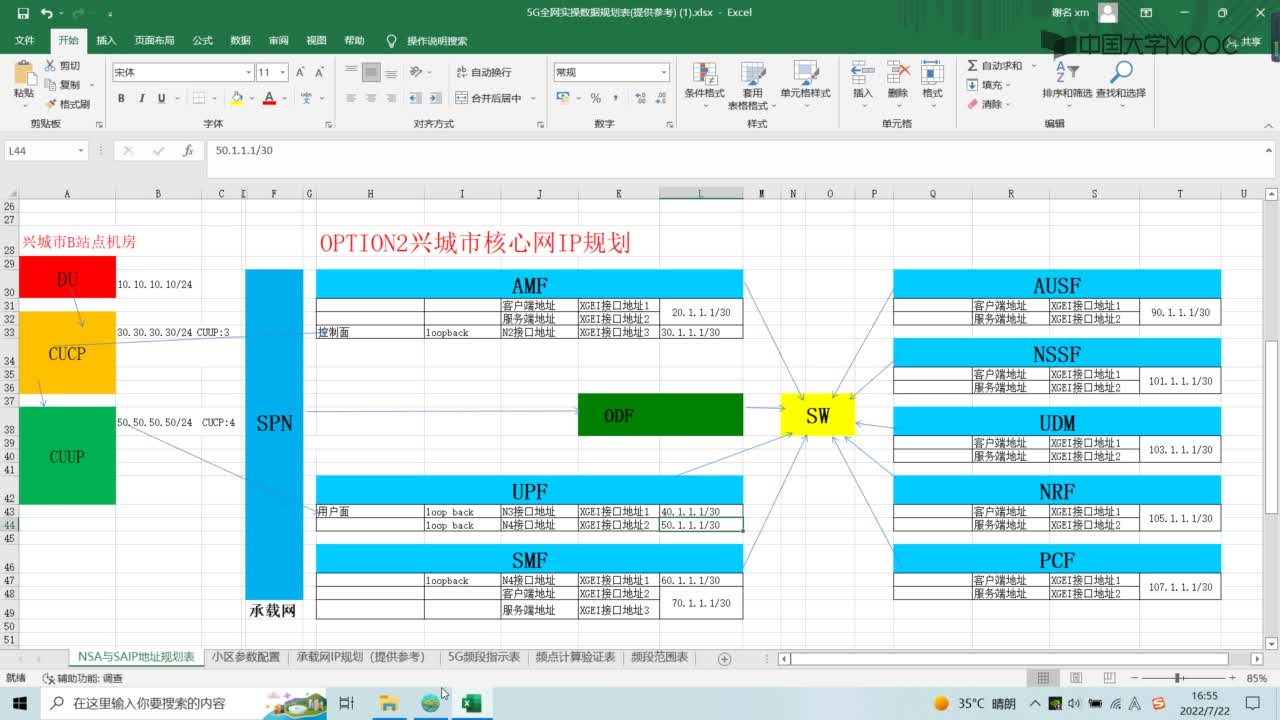Toggle middle vertical alignment
Image resolution: width=1280 pixels, height=720 pixels.
371,72
